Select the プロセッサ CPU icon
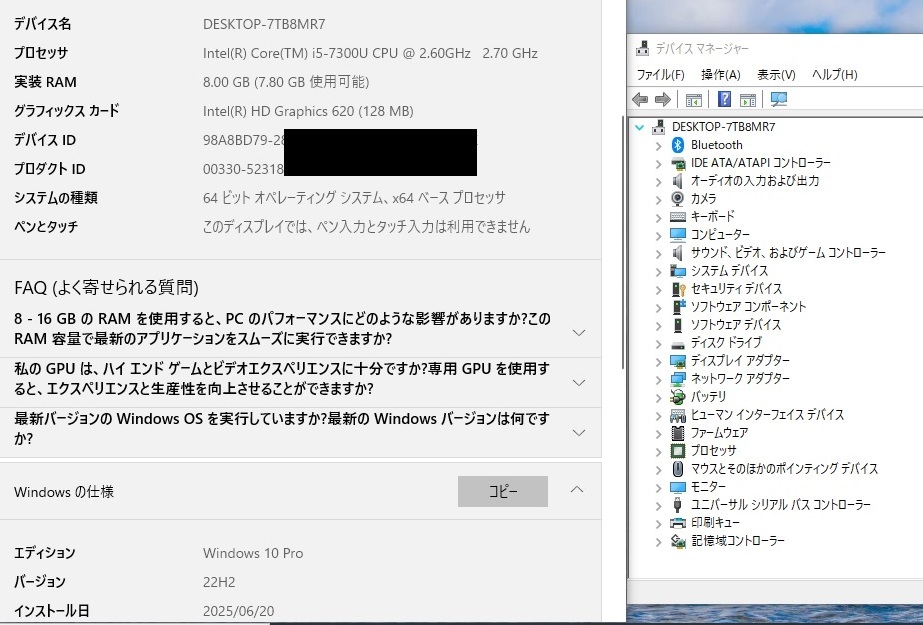 point(678,451)
